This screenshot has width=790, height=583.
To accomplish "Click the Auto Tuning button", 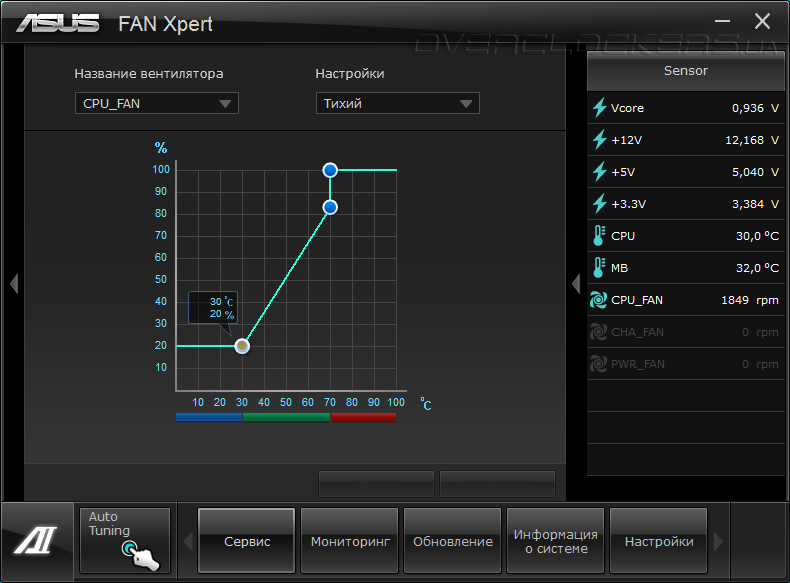I will coord(125,540).
